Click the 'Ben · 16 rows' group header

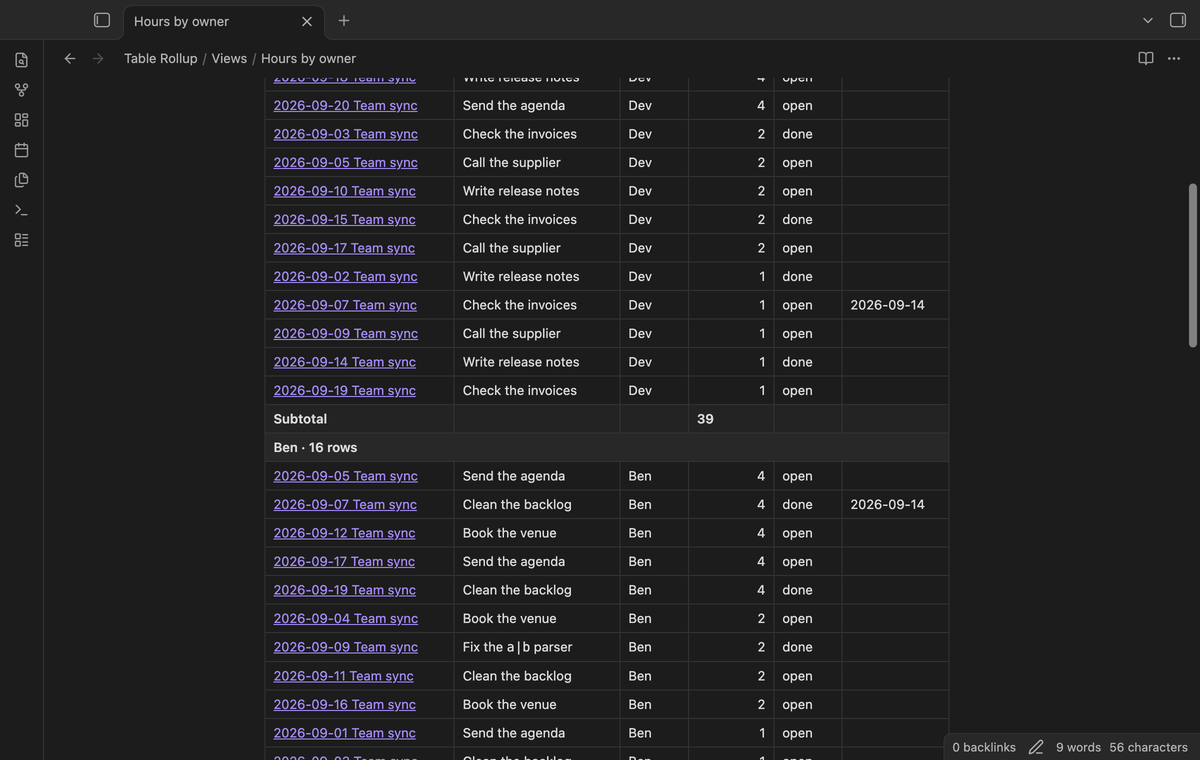point(606,447)
